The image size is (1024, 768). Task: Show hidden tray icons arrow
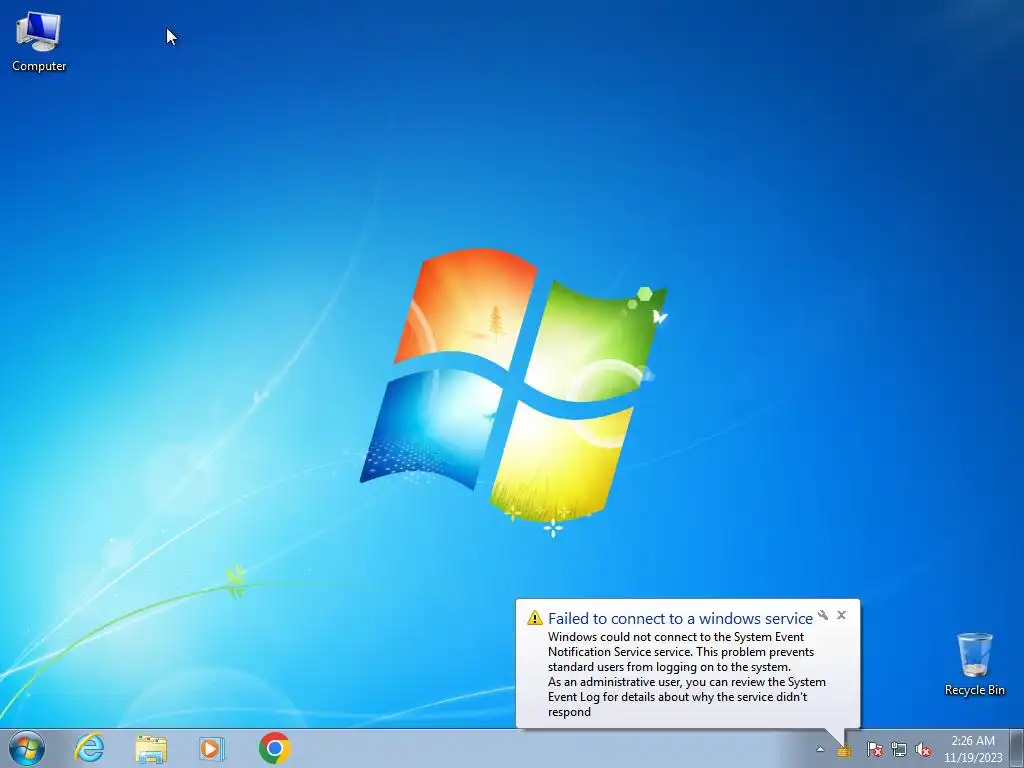pos(820,750)
